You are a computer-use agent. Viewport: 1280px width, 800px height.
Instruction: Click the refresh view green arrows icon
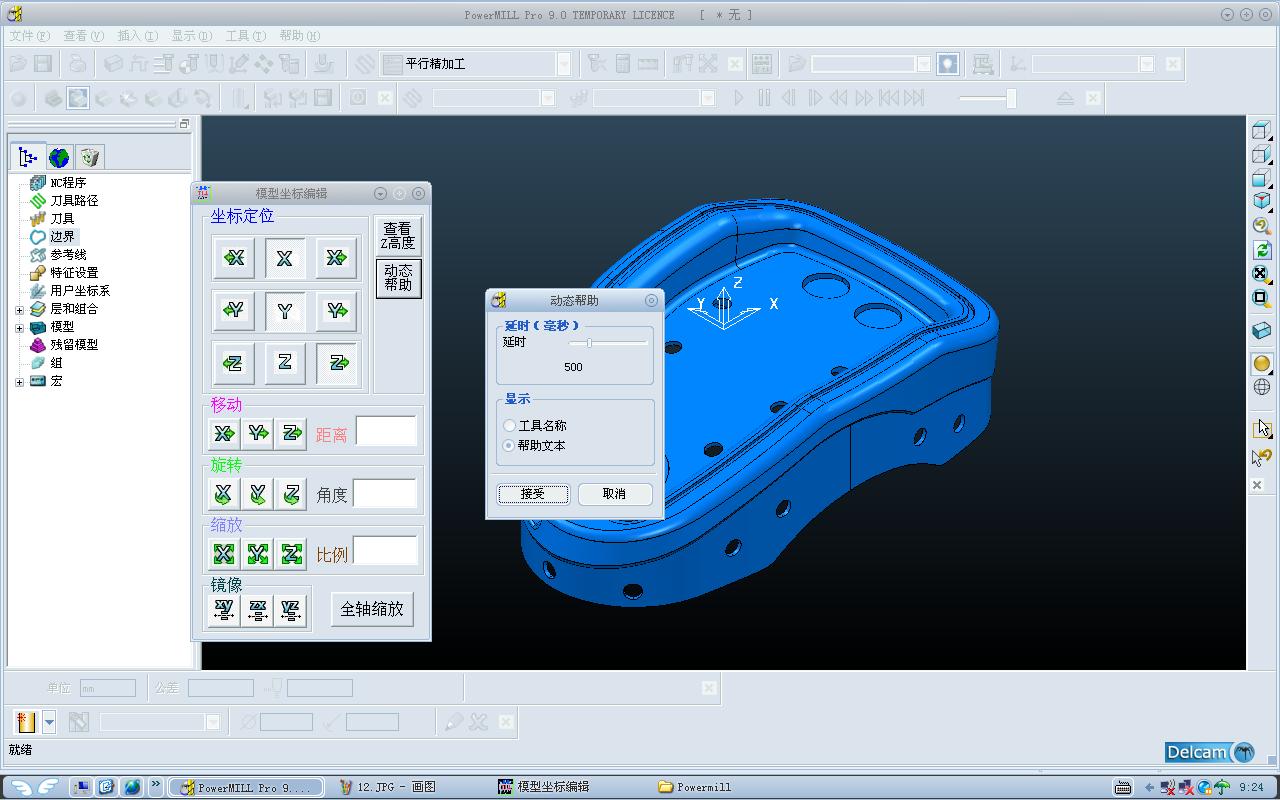click(1262, 250)
